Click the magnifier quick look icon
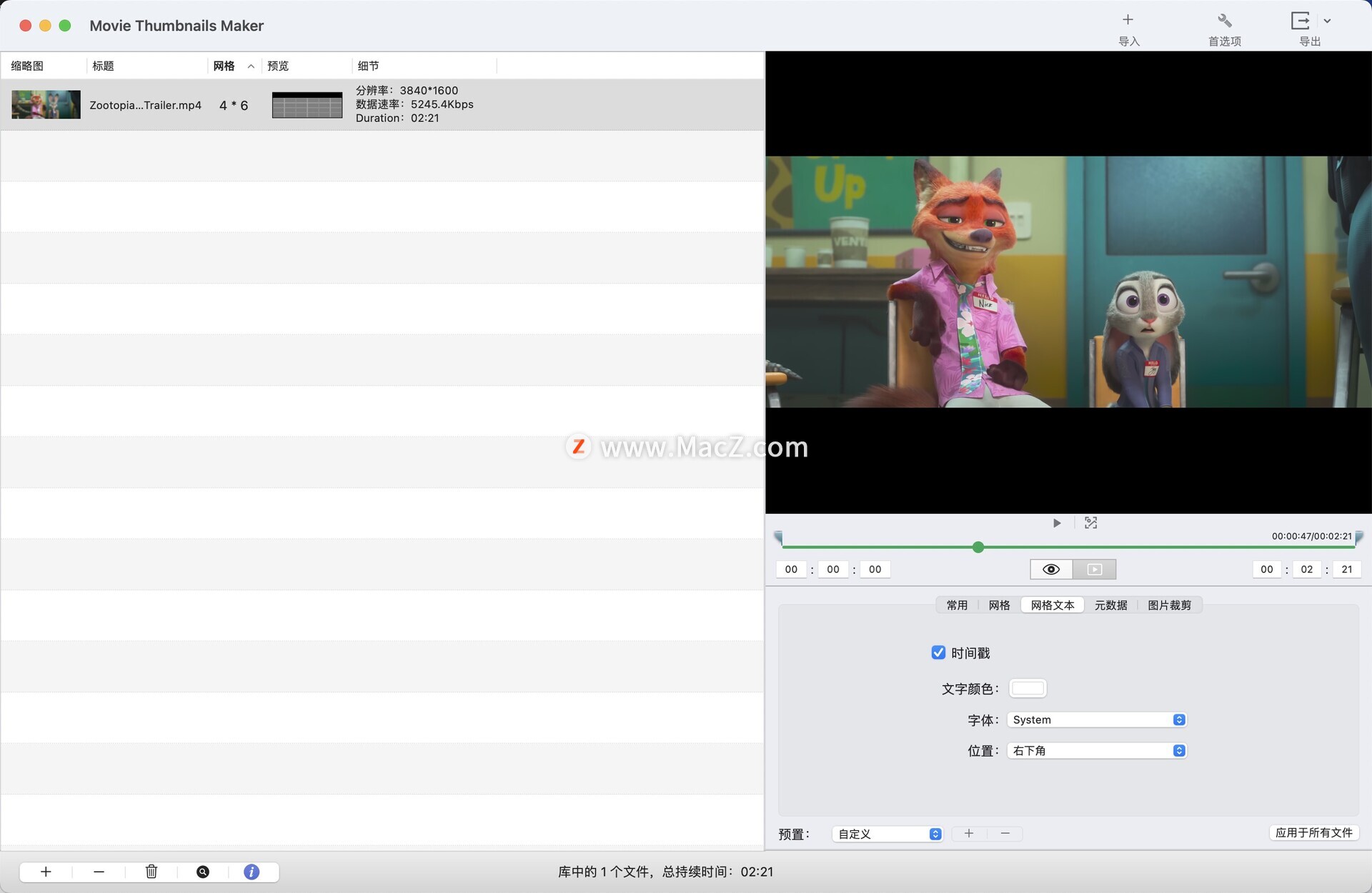Viewport: 1372px width, 893px height. pyautogui.click(x=203, y=872)
